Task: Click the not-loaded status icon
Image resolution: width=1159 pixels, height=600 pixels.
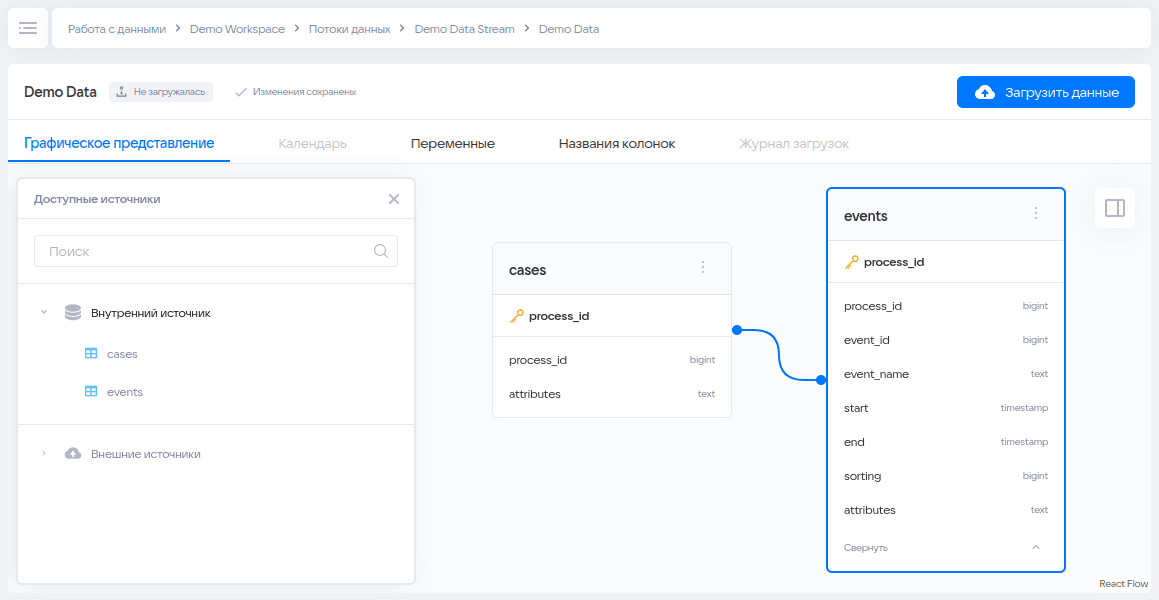Action: point(123,92)
